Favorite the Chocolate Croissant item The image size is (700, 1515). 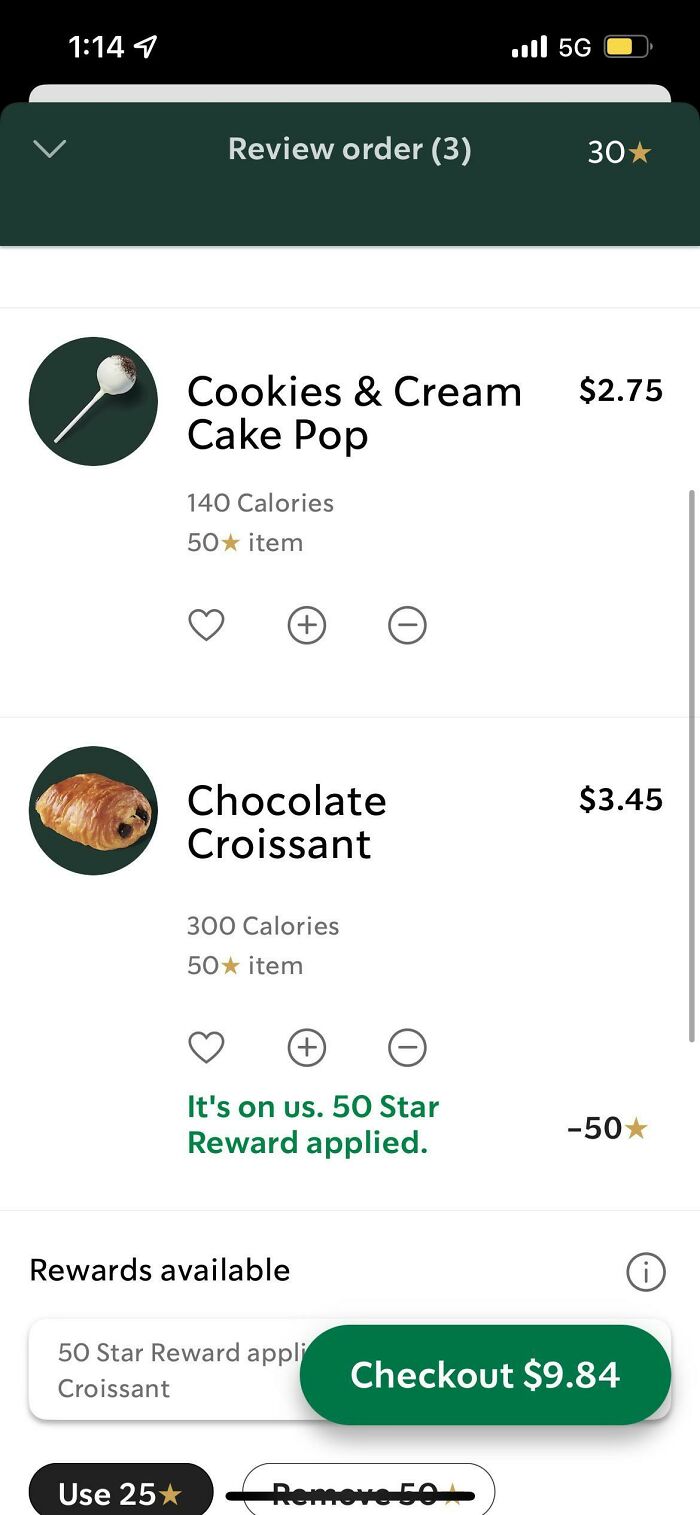pos(206,1047)
